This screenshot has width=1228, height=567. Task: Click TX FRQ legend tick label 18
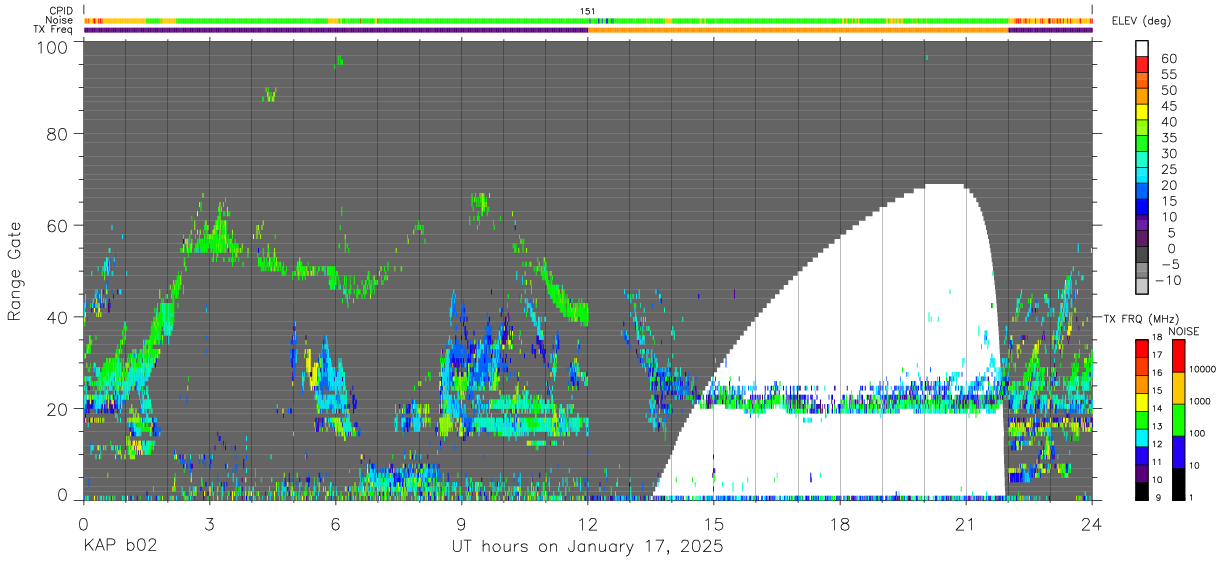1157,337
